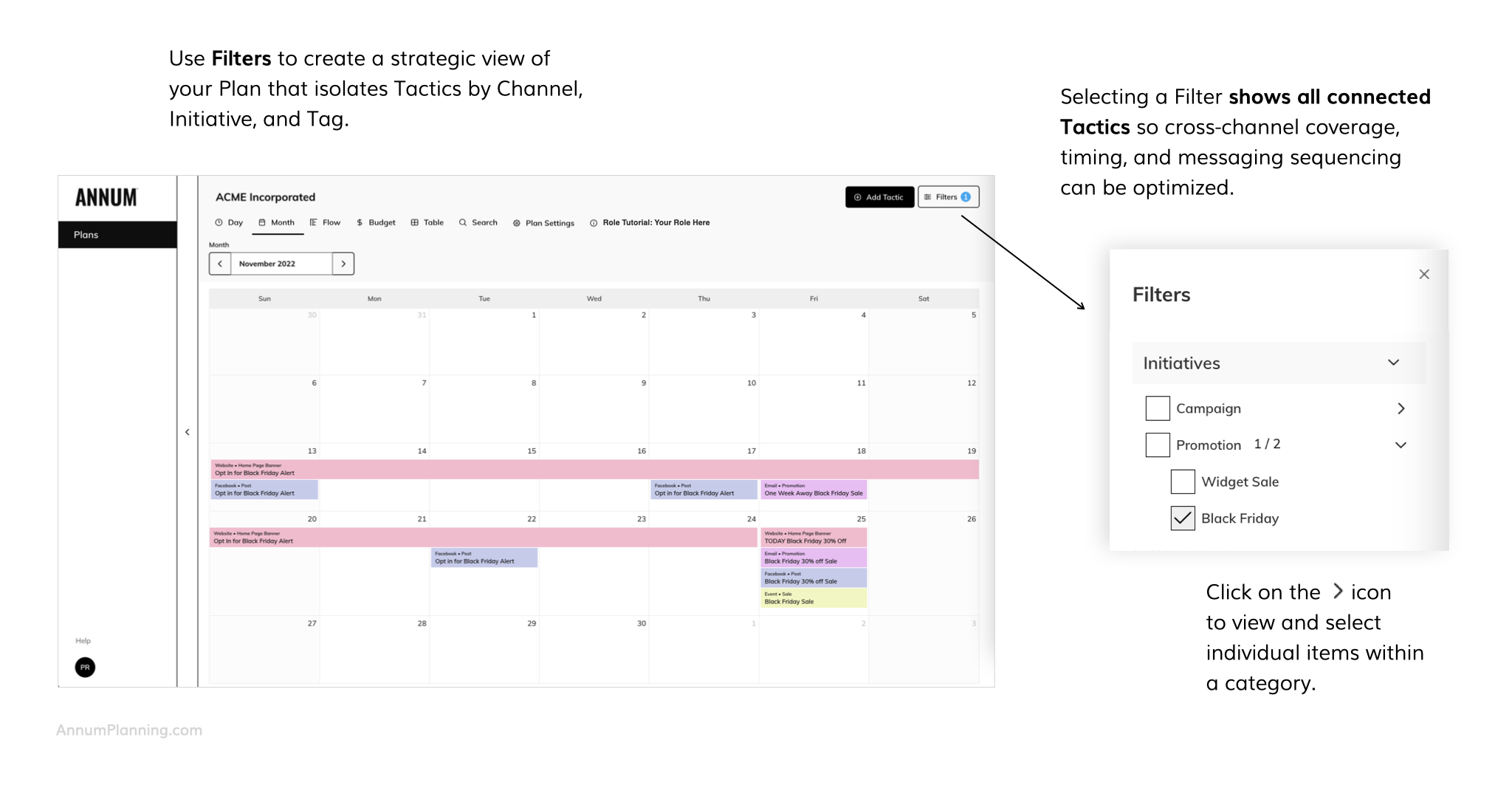Collapse the Initiatives section
Screen dimensions: 1512x788
point(1393,363)
